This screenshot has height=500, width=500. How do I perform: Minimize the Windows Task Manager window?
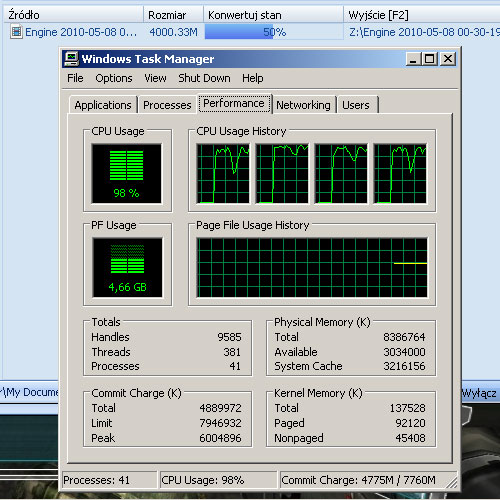point(413,59)
